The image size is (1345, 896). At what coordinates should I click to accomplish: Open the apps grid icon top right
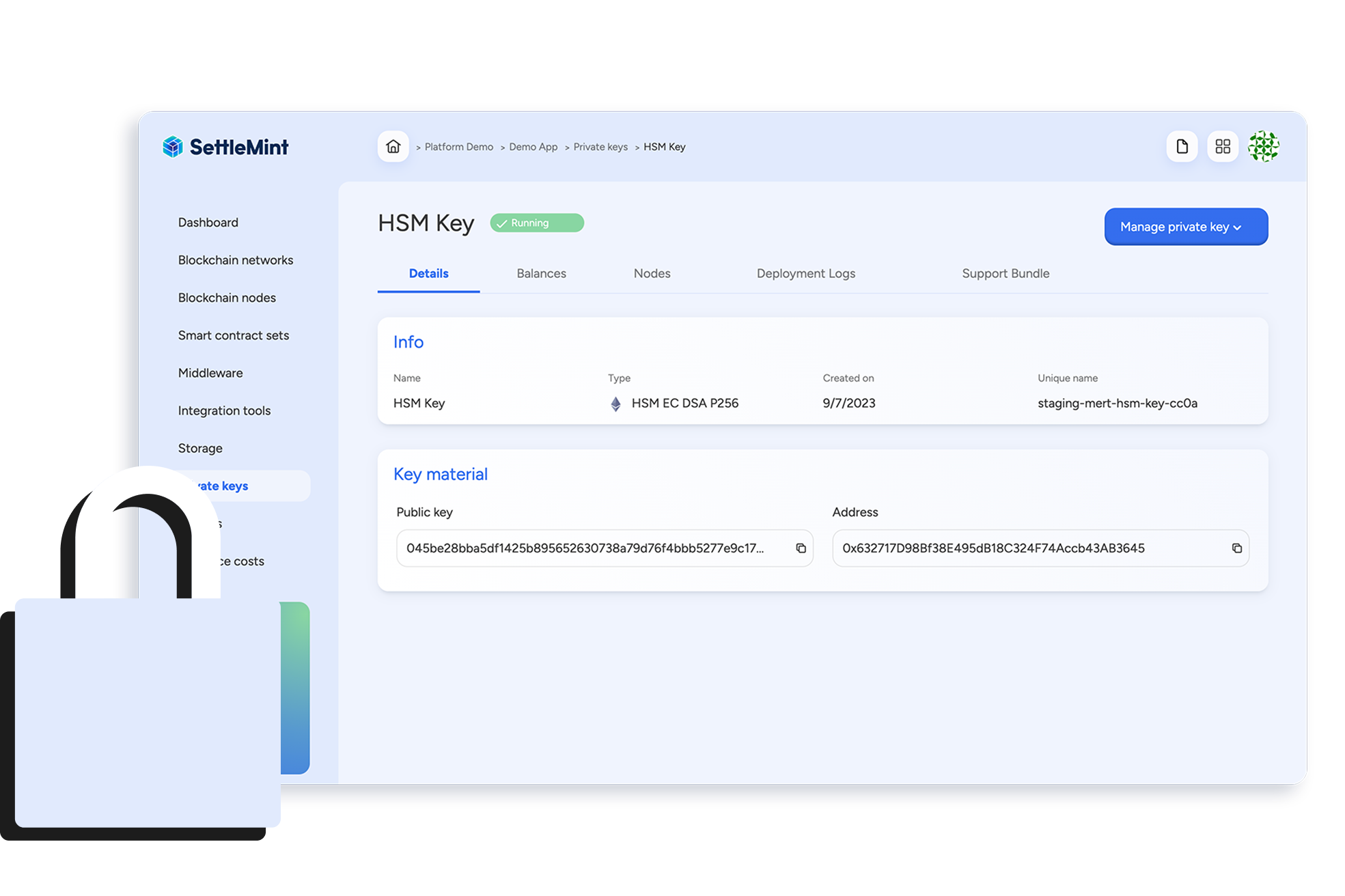(1223, 146)
